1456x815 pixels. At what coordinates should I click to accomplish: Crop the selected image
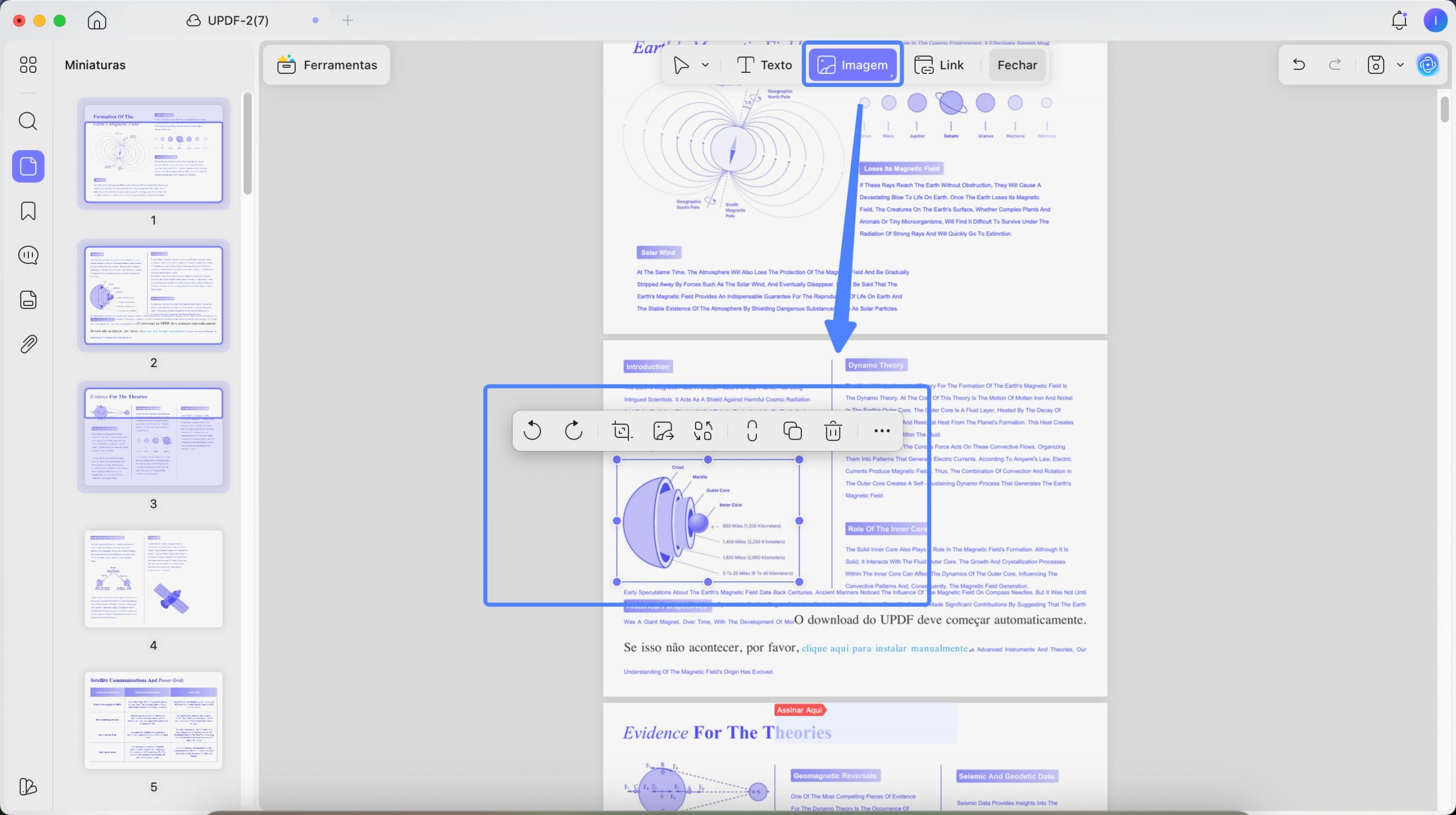(x=622, y=431)
